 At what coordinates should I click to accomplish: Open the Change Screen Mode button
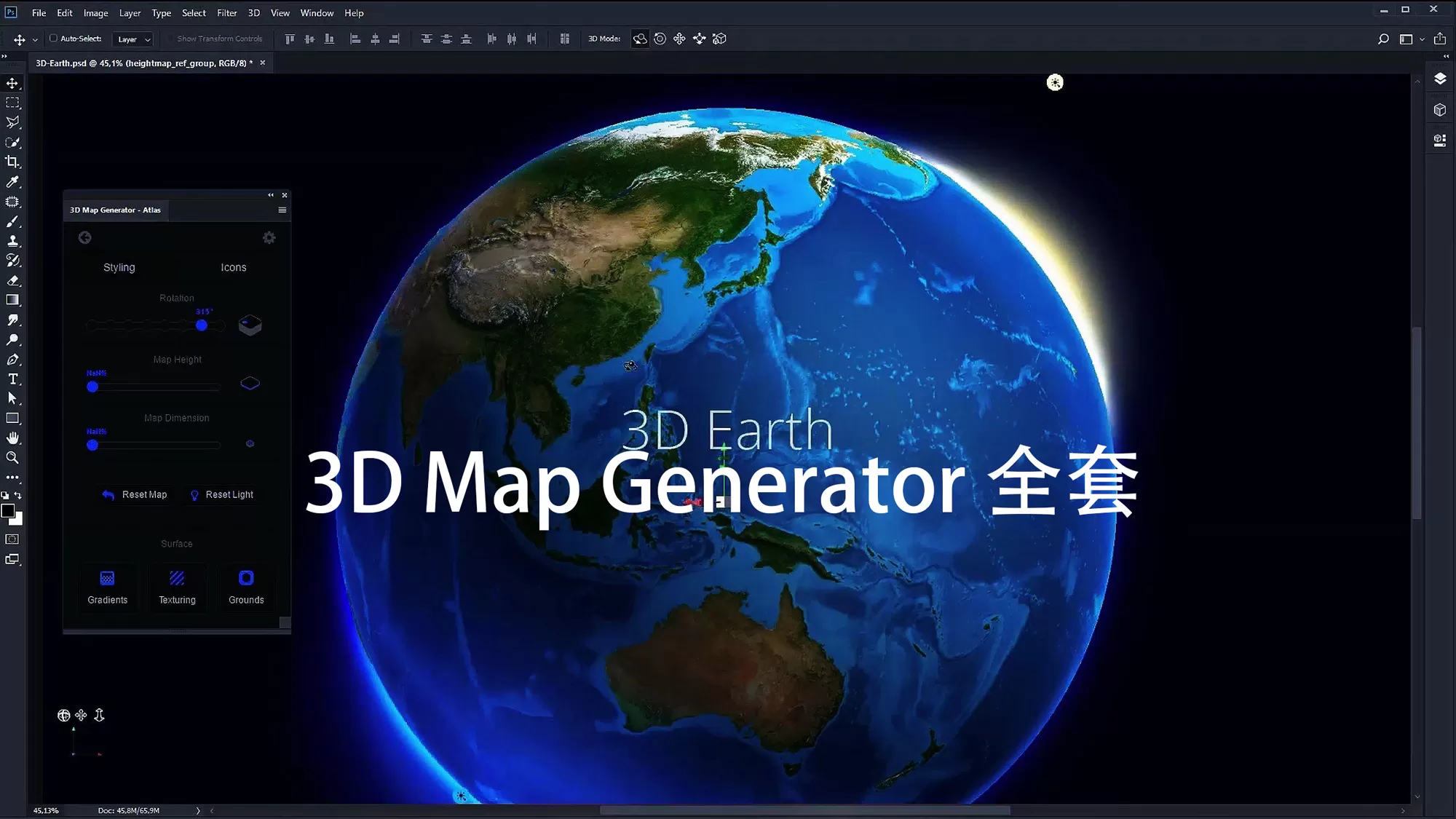[12, 559]
